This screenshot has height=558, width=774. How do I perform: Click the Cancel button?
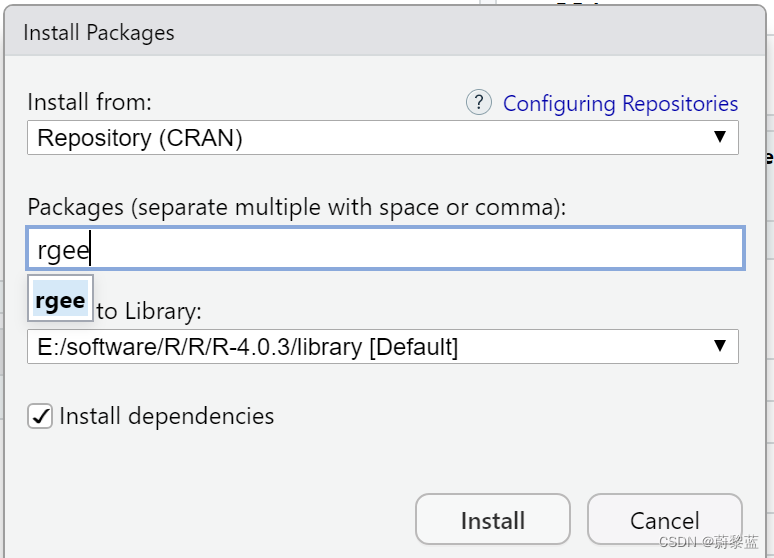pyautogui.click(x=664, y=519)
